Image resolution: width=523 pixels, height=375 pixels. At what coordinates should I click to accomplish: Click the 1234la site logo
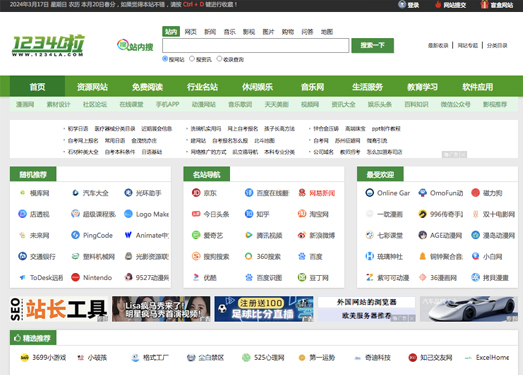click(48, 45)
